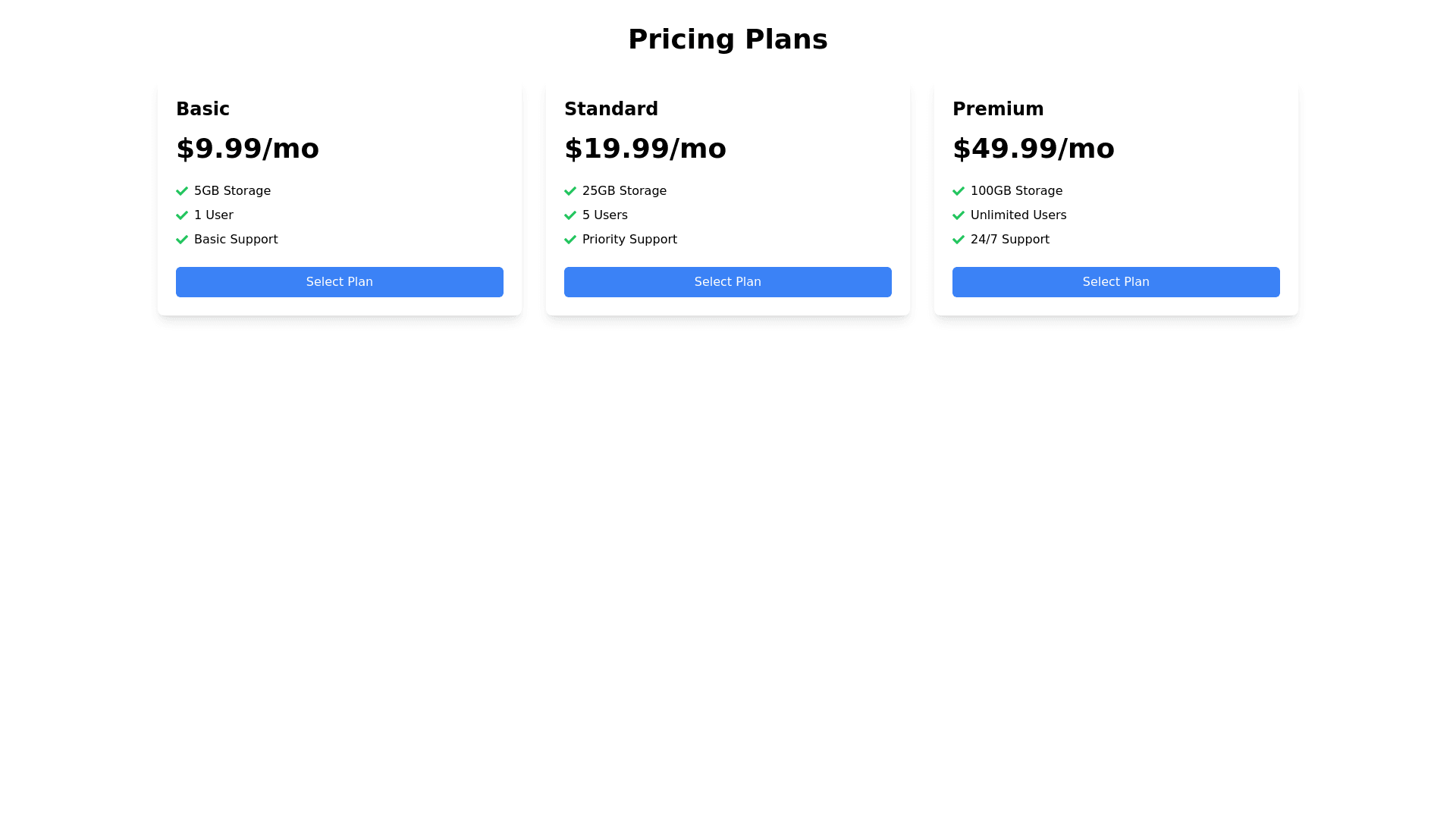
Task: Click the Premium plan title
Action: point(997,109)
